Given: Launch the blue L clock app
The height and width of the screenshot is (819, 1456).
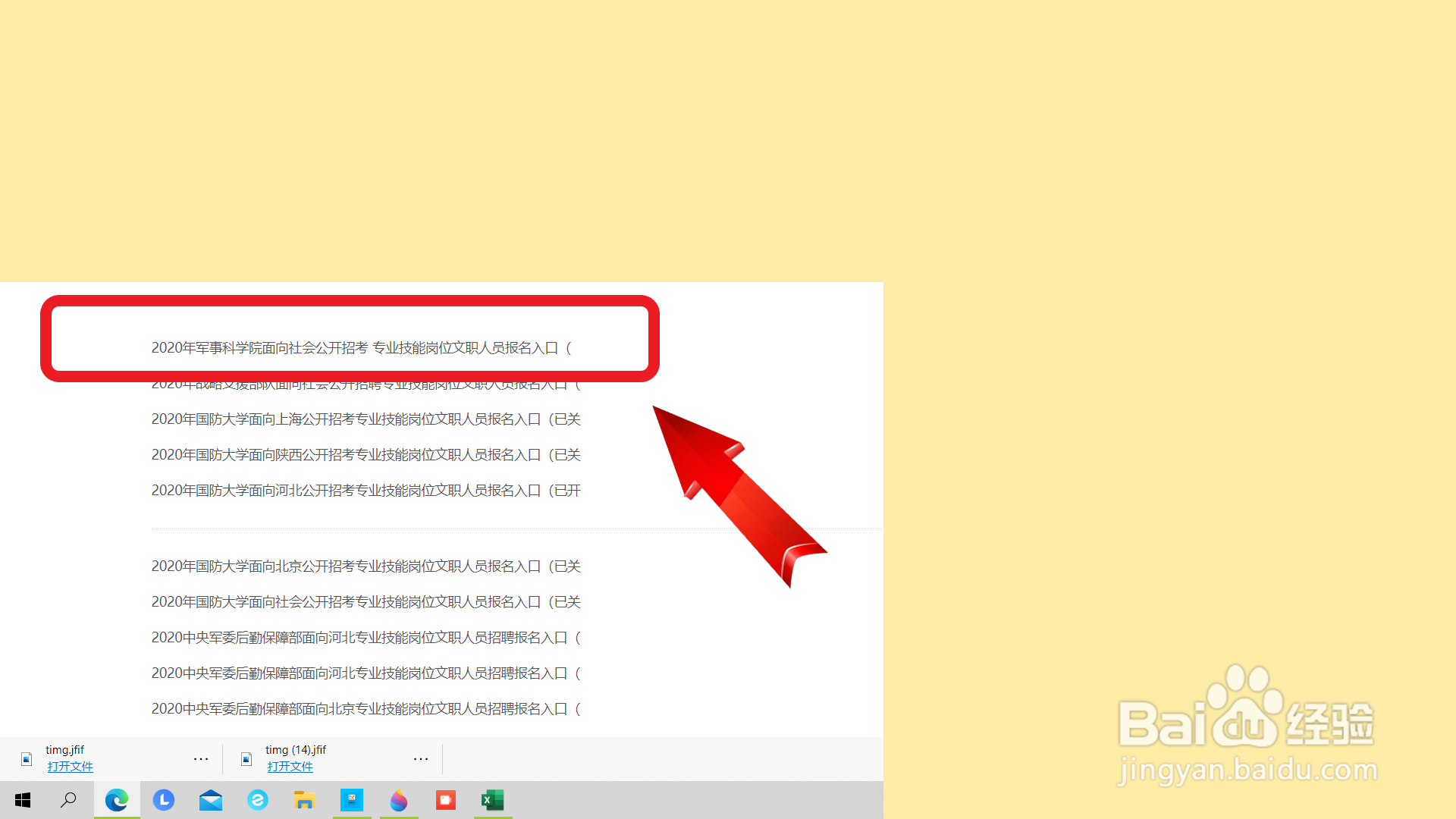Looking at the screenshot, I should (164, 800).
